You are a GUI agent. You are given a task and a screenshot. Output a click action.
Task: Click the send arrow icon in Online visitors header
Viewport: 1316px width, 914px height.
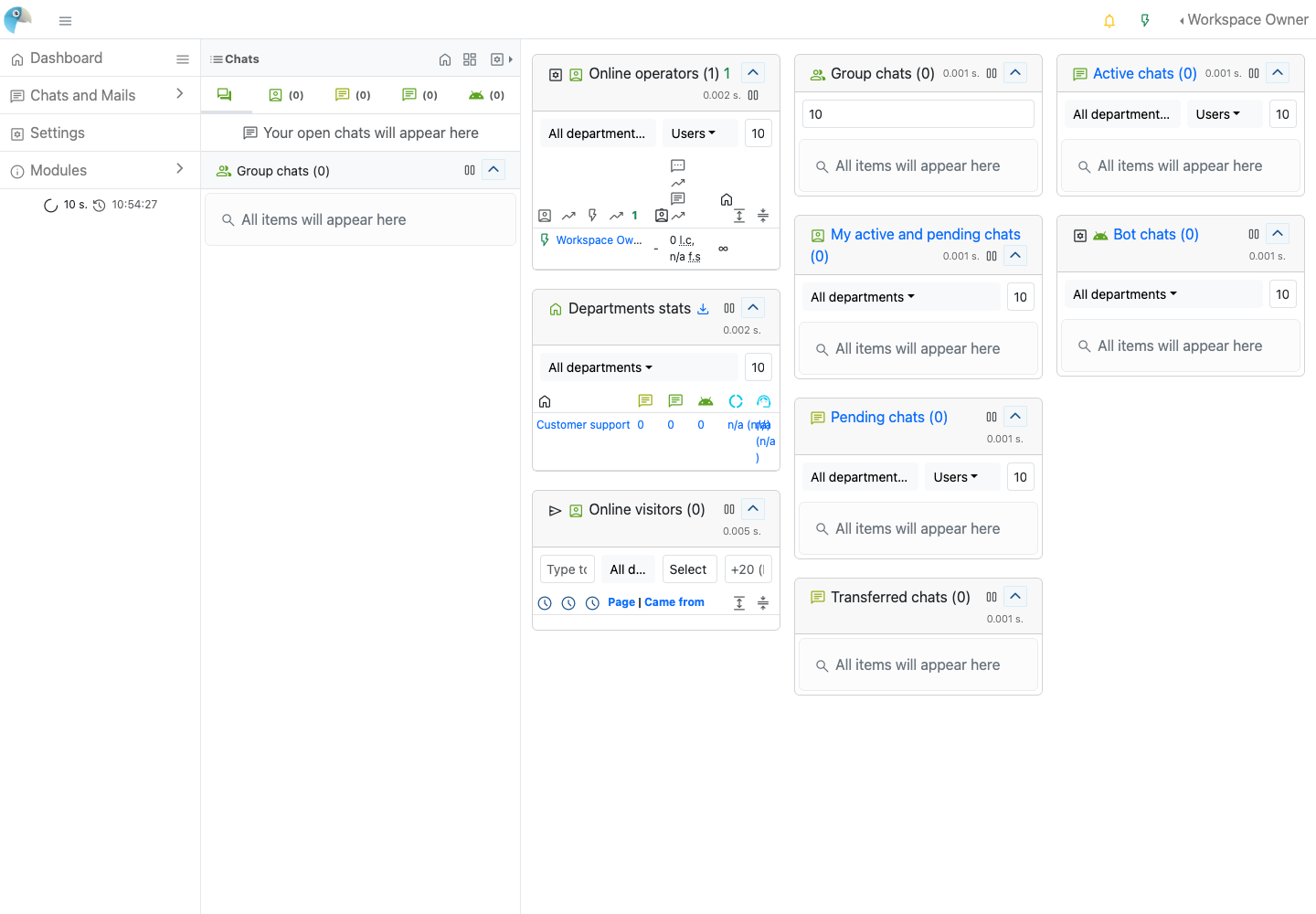coord(555,511)
